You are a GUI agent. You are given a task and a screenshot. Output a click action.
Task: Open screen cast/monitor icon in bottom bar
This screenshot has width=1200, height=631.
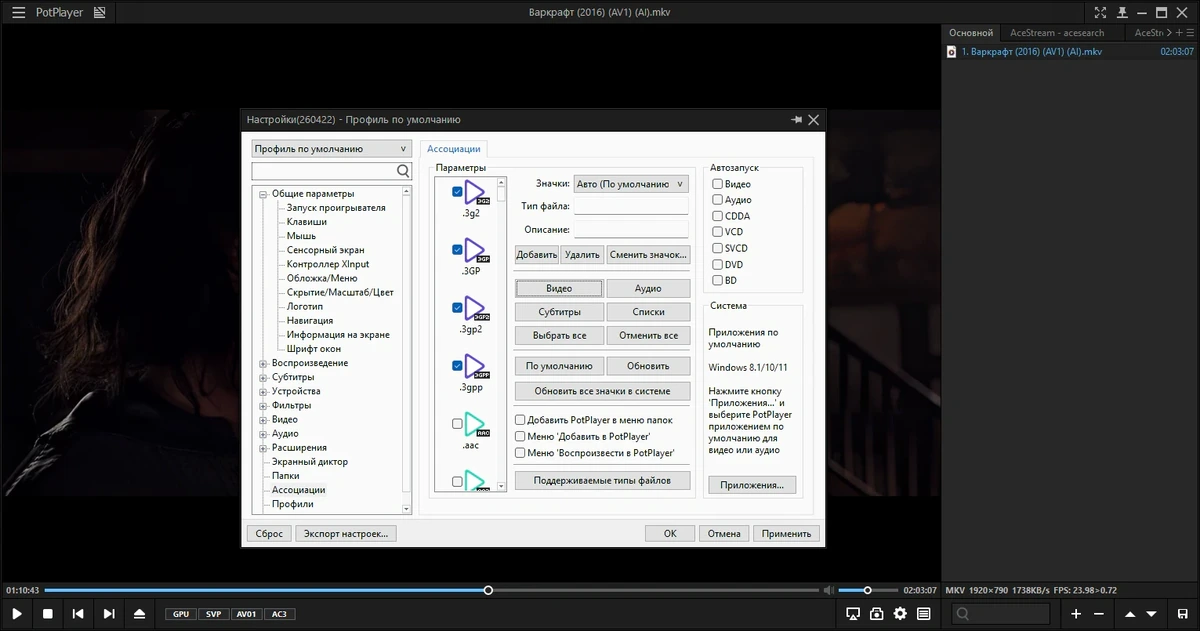coord(853,613)
